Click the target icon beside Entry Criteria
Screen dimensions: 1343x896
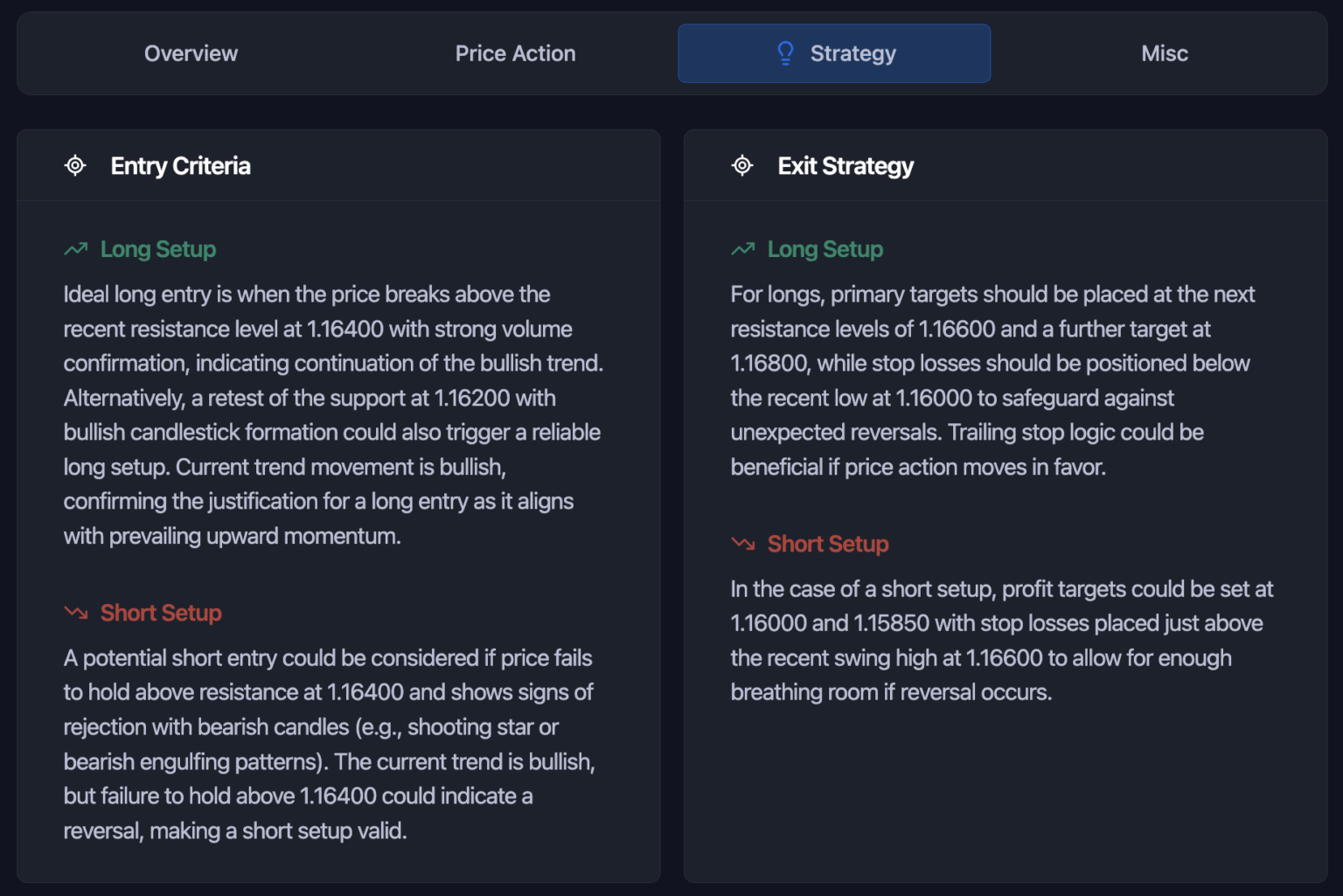tap(75, 165)
